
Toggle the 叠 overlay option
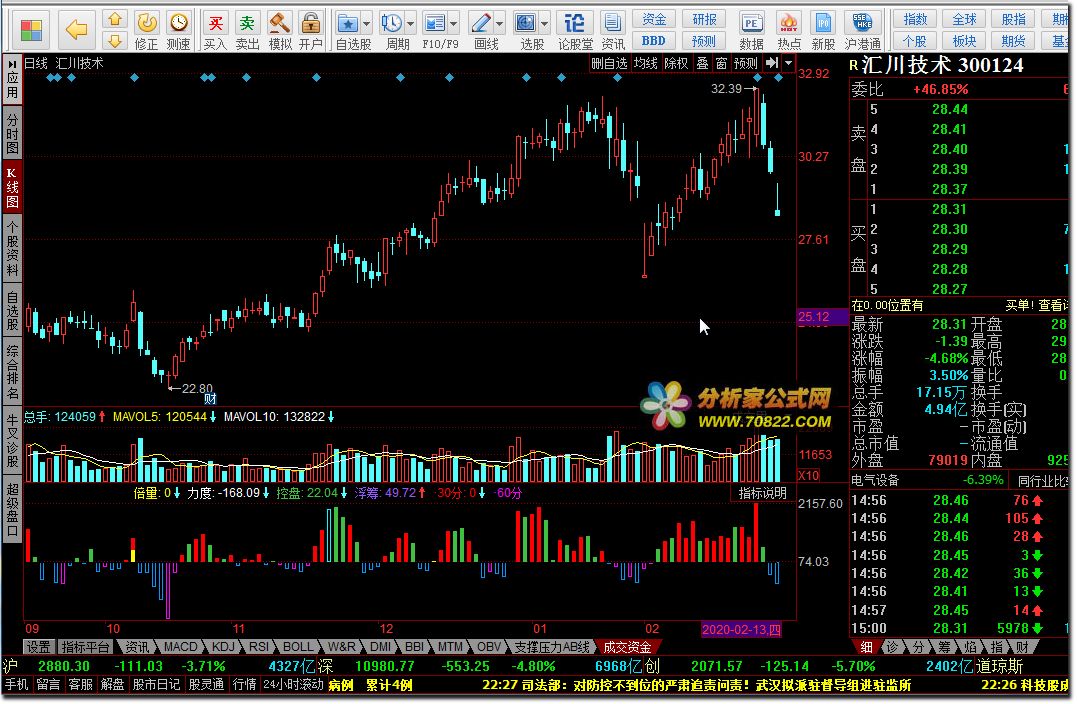[702, 63]
